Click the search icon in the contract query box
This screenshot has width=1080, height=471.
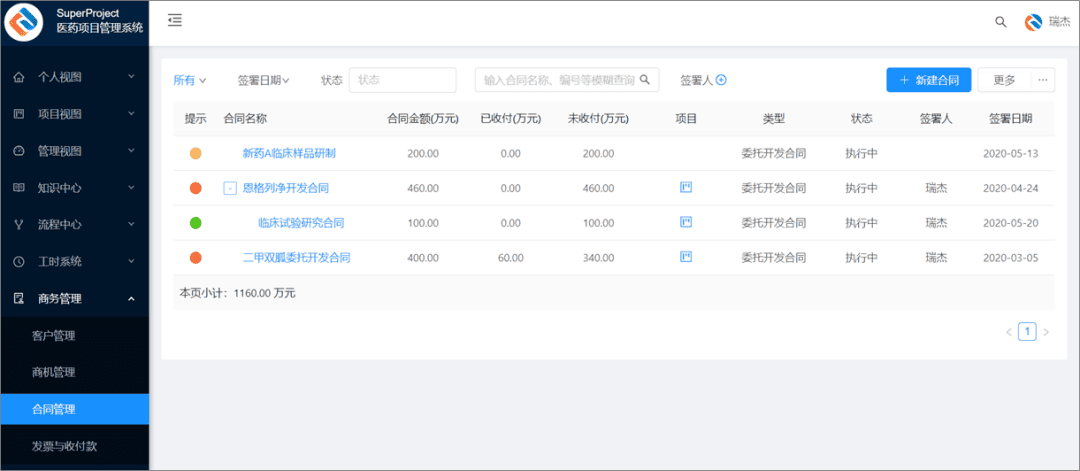pos(645,80)
